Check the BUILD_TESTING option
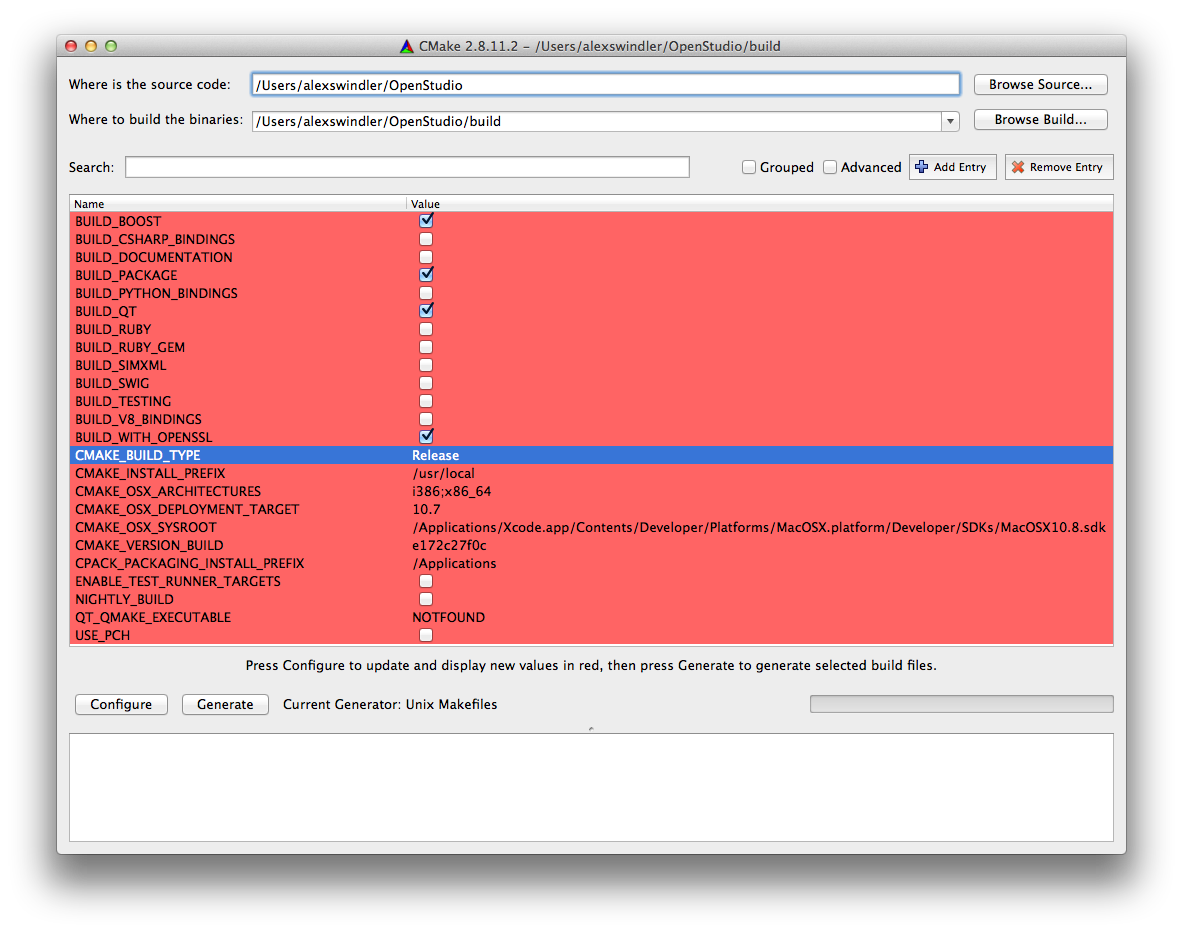Viewport: 1183px width, 933px height. point(426,401)
